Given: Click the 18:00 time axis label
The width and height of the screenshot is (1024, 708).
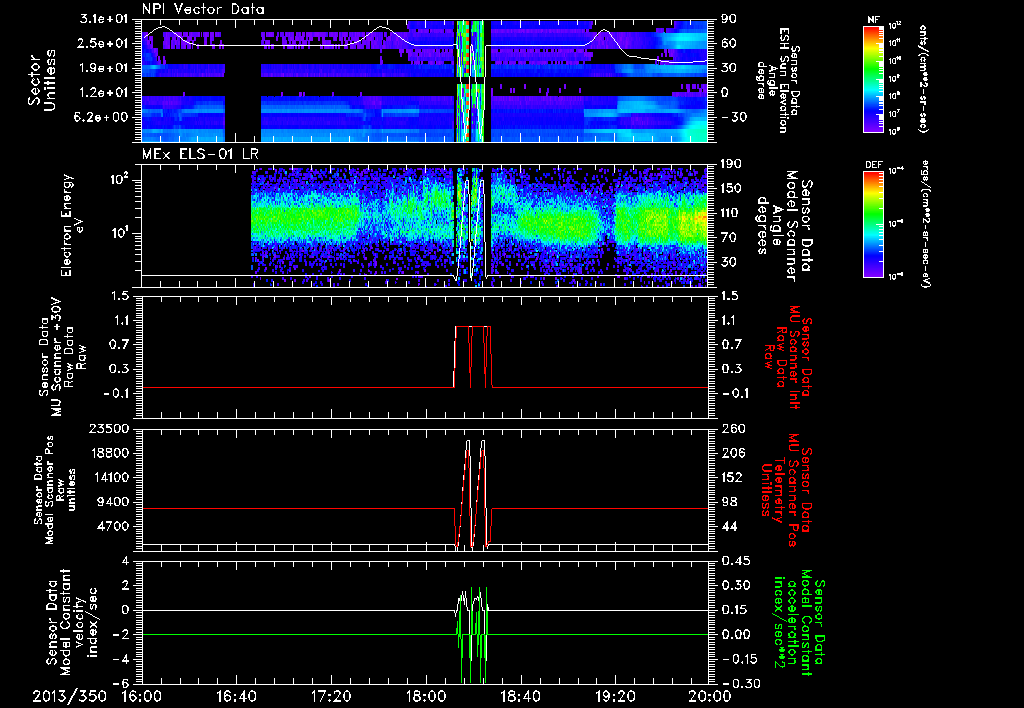Looking at the screenshot, I should (426, 696).
